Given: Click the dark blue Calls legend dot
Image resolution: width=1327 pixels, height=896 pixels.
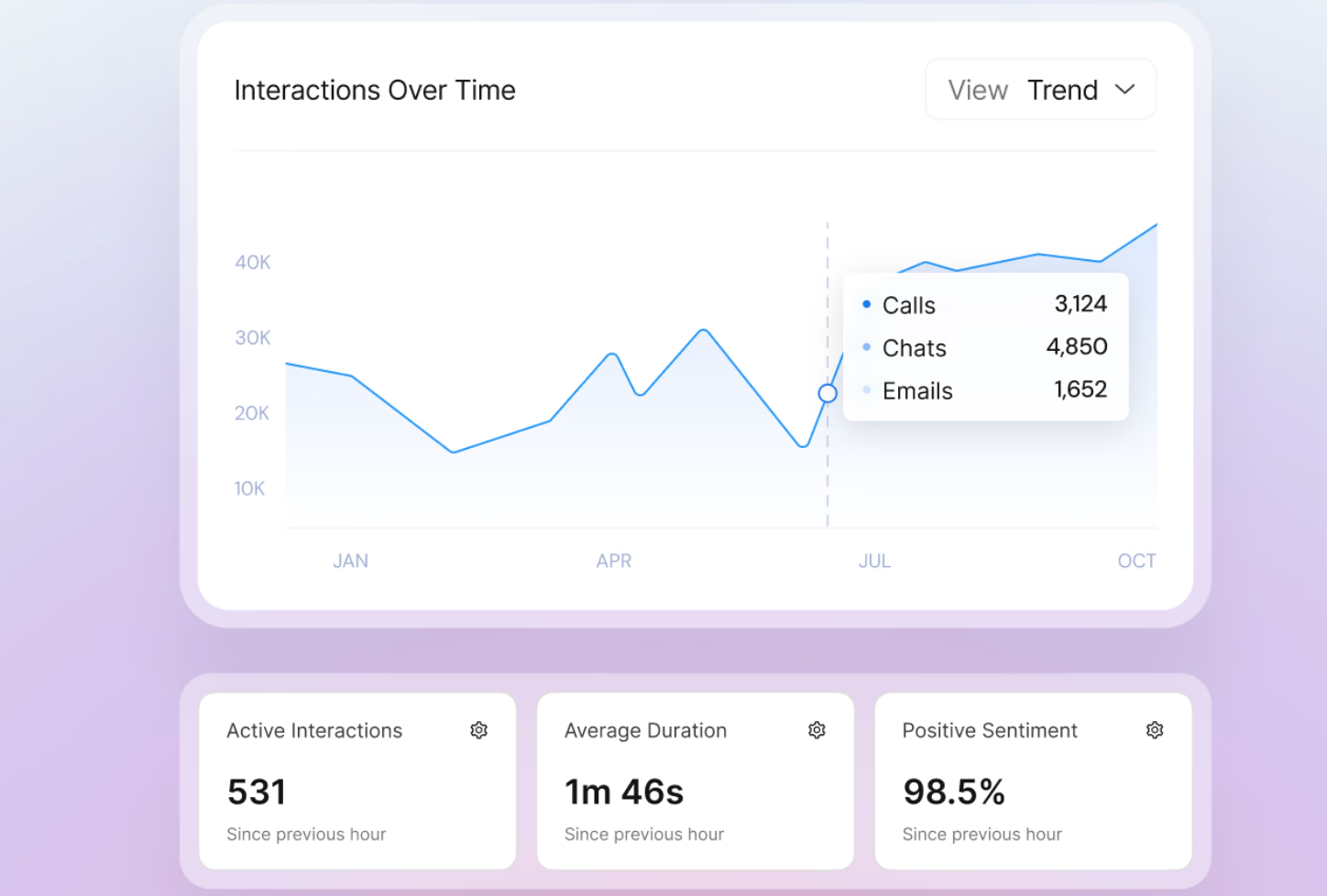Looking at the screenshot, I should click(866, 304).
